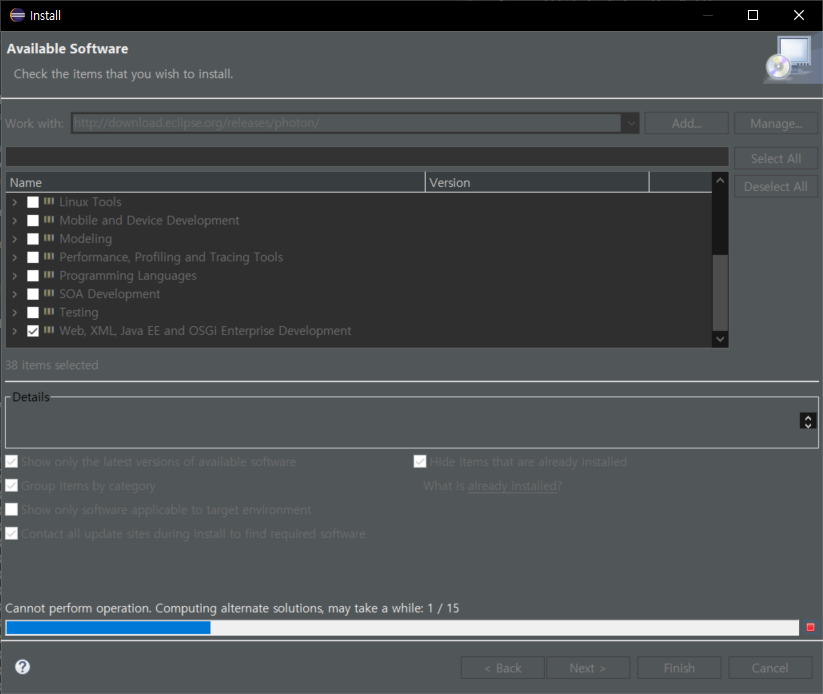
Task: Go to previous page with Back button
Action: (503, 668)
